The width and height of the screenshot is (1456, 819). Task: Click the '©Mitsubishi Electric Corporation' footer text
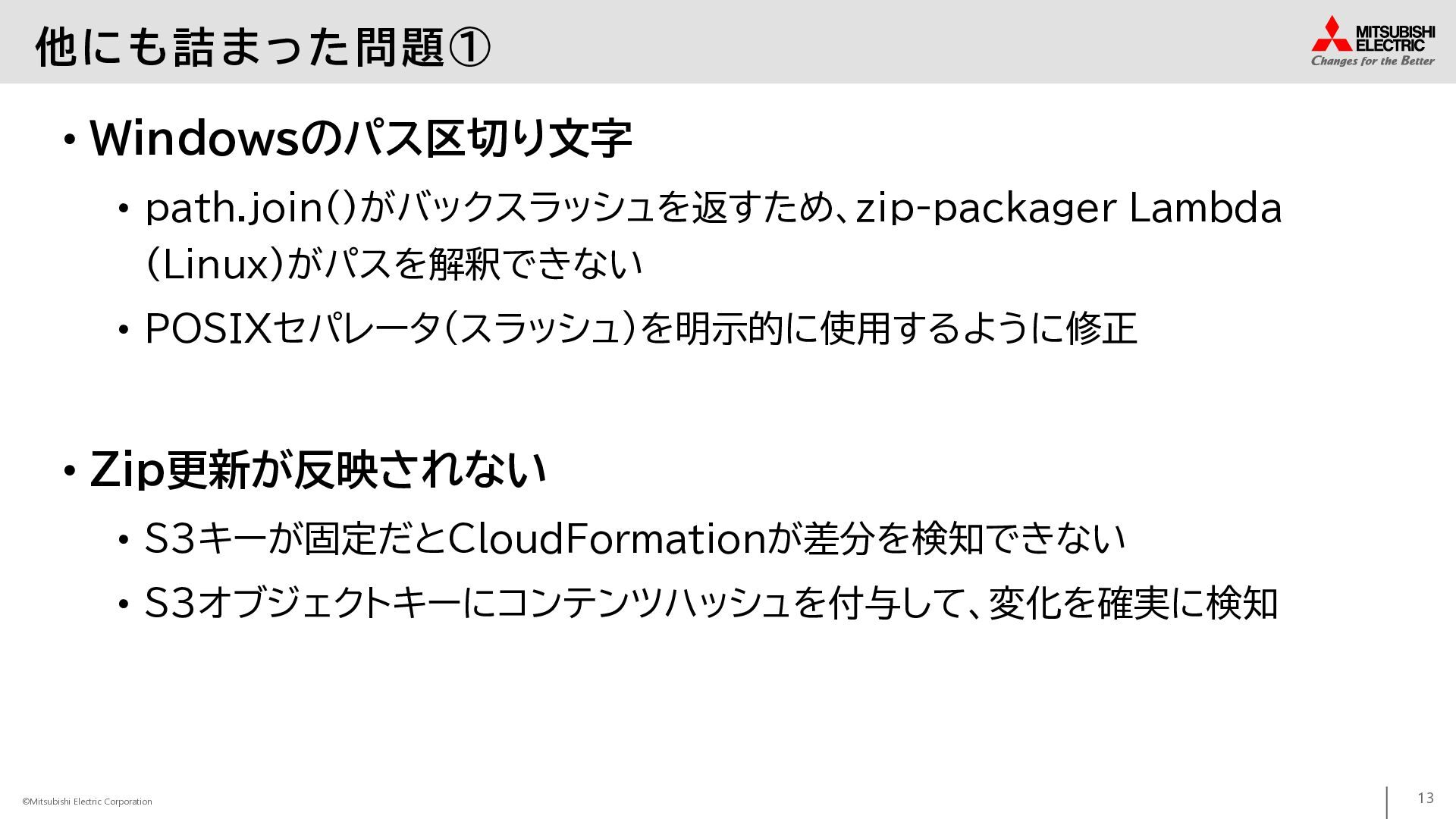click(x=87, y=802)
